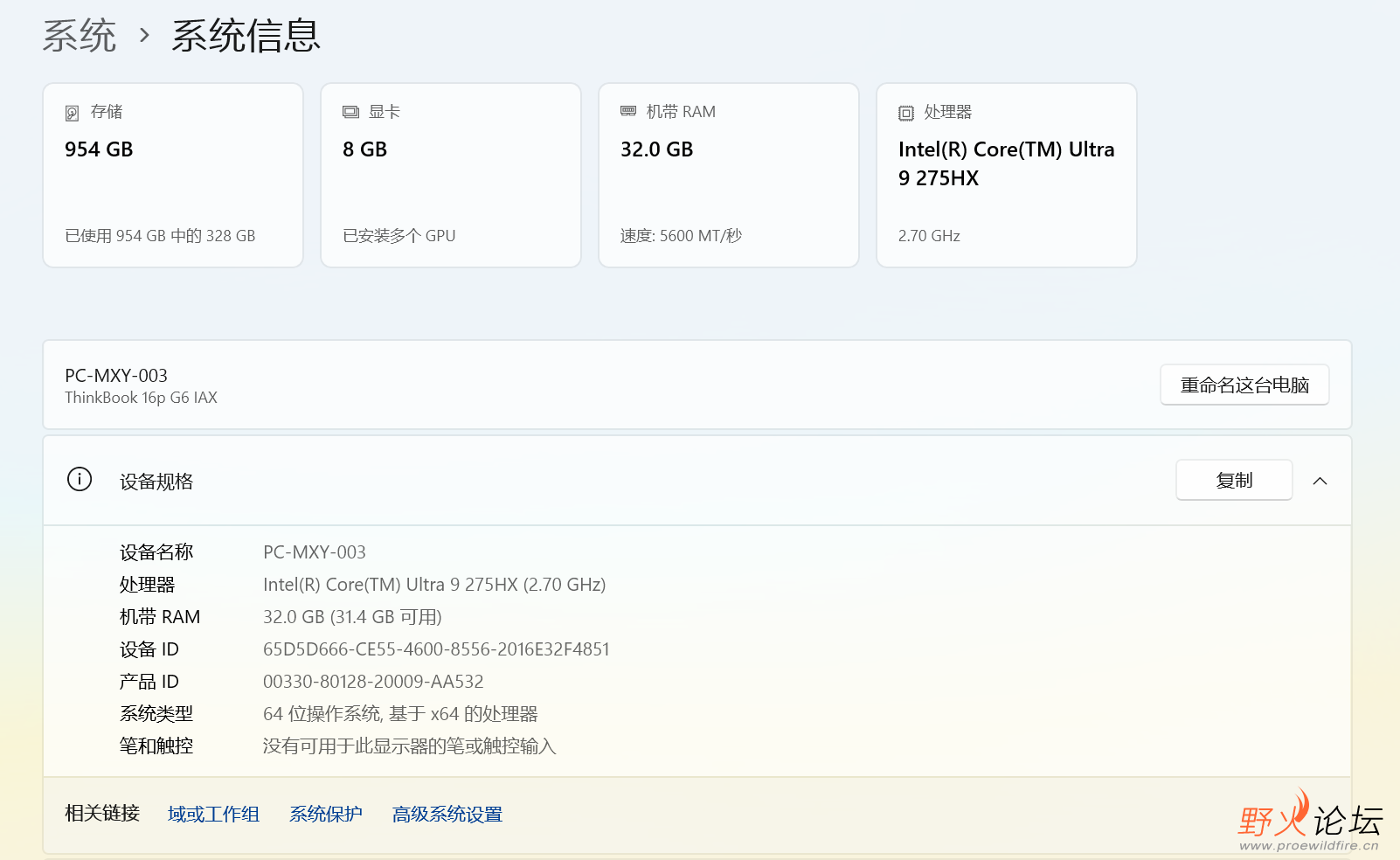Viewport: 1400px width, 860px height.
Task: Click the 设备名称 value PC-MXY-003
Action: click(315, 552)
